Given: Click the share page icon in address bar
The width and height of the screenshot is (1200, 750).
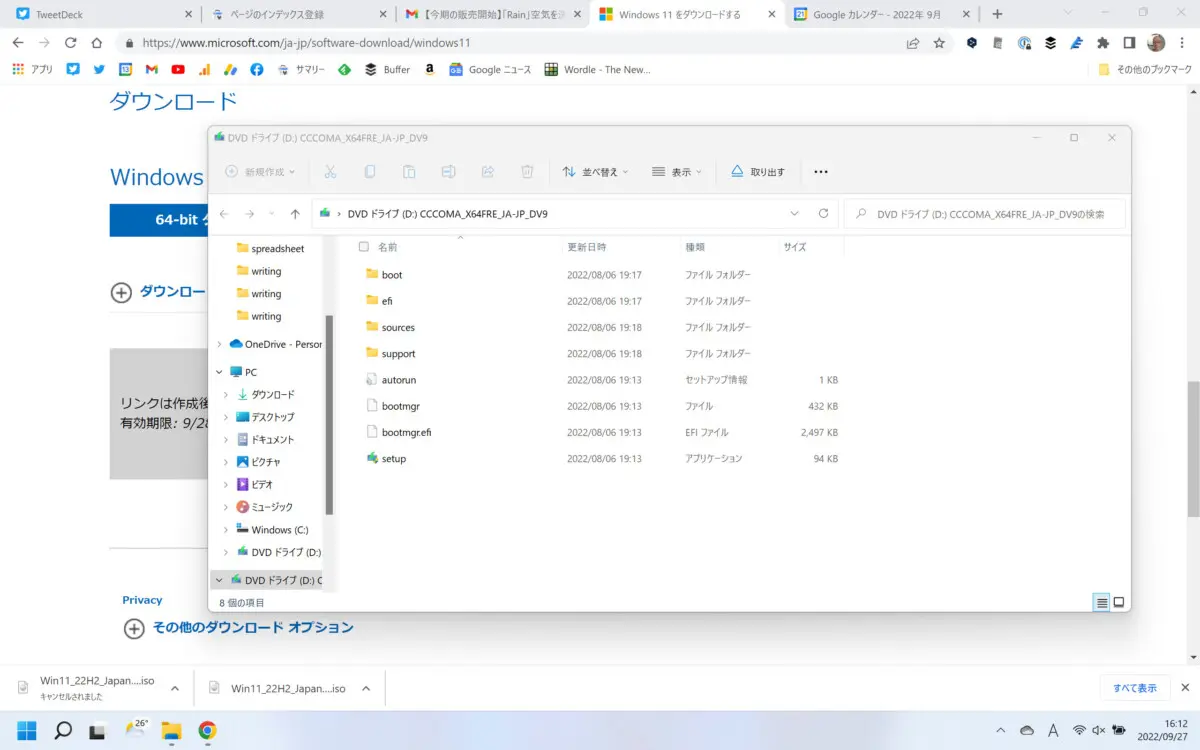Looking at the screenshot, I should coord(912,43).
